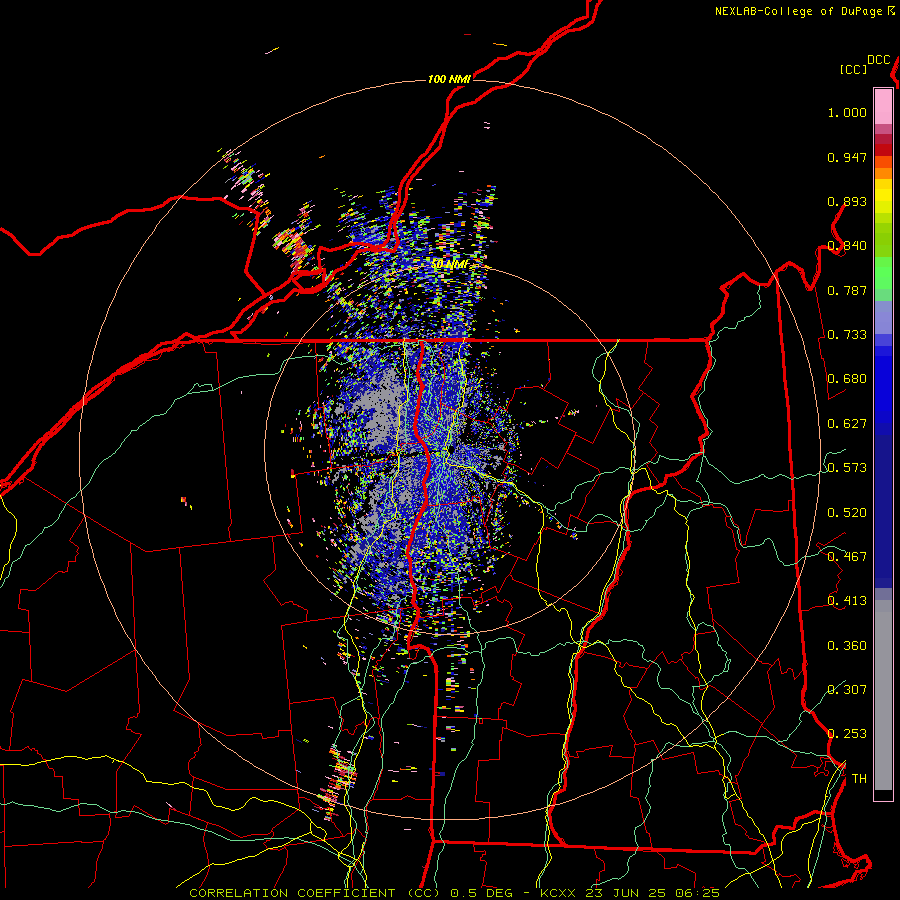Click the 0.360 legend value
The height and width of the screenshot is (900, 900).
(847, 646)
